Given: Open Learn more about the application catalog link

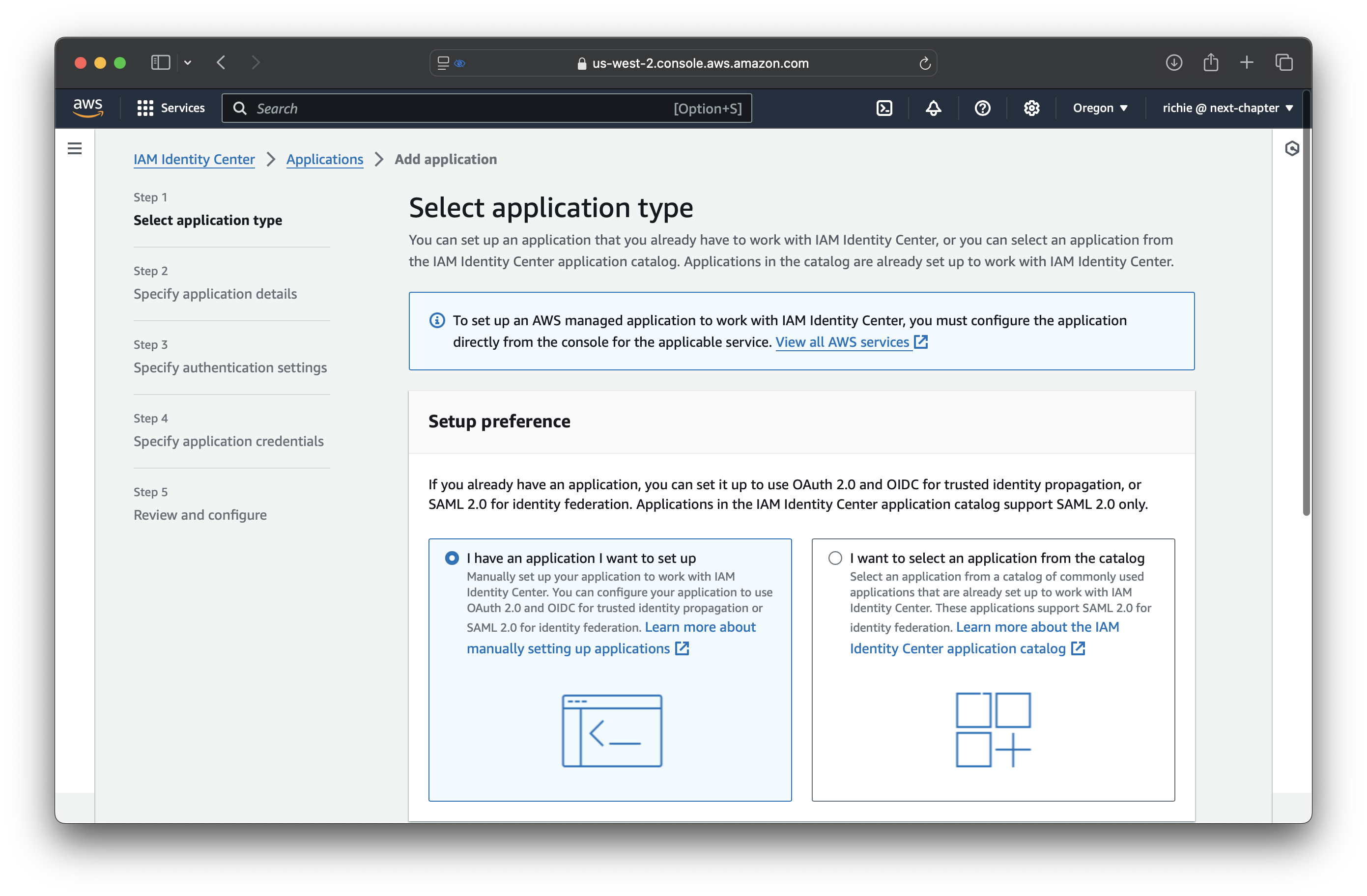Looking at the screenshot, I should (985, 638).
